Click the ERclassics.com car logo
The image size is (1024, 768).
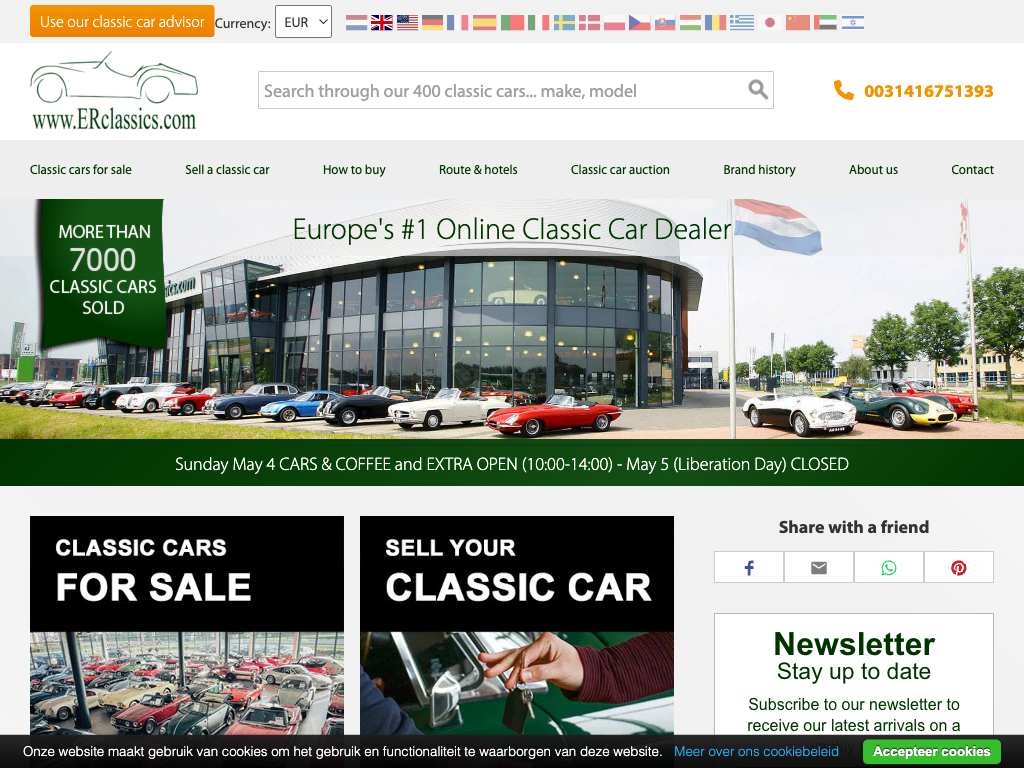pos(113,92)
